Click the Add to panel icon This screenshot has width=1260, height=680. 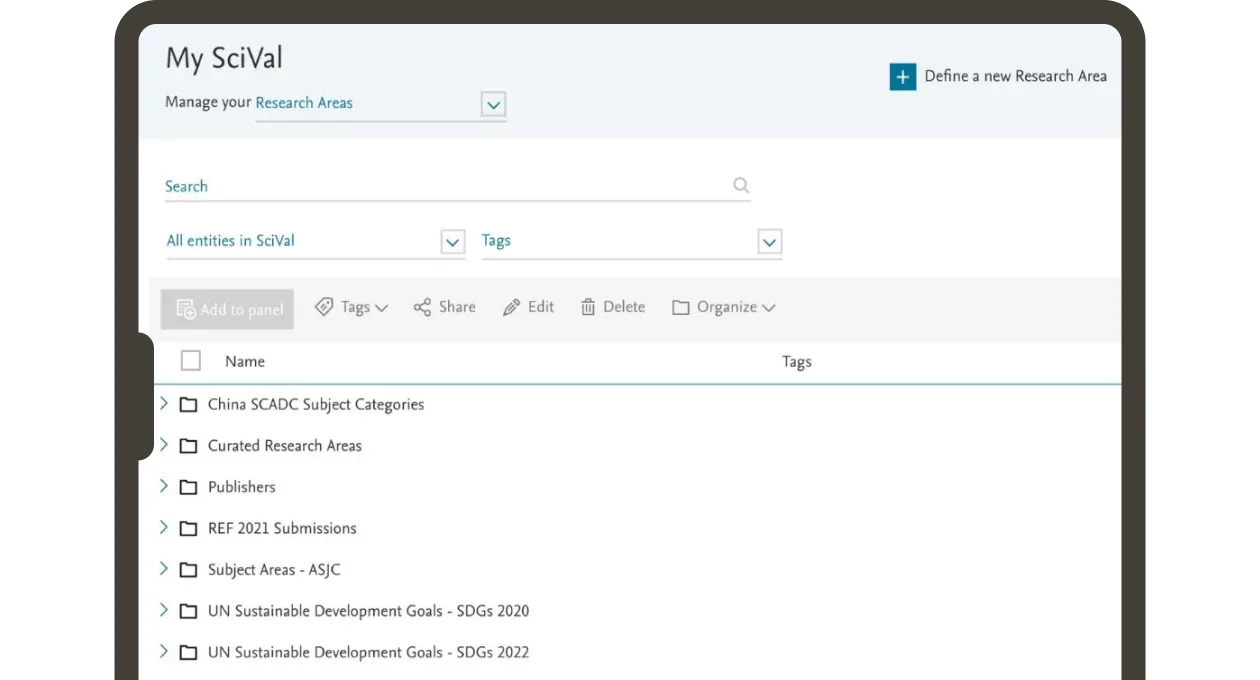[x=186, y=309]
